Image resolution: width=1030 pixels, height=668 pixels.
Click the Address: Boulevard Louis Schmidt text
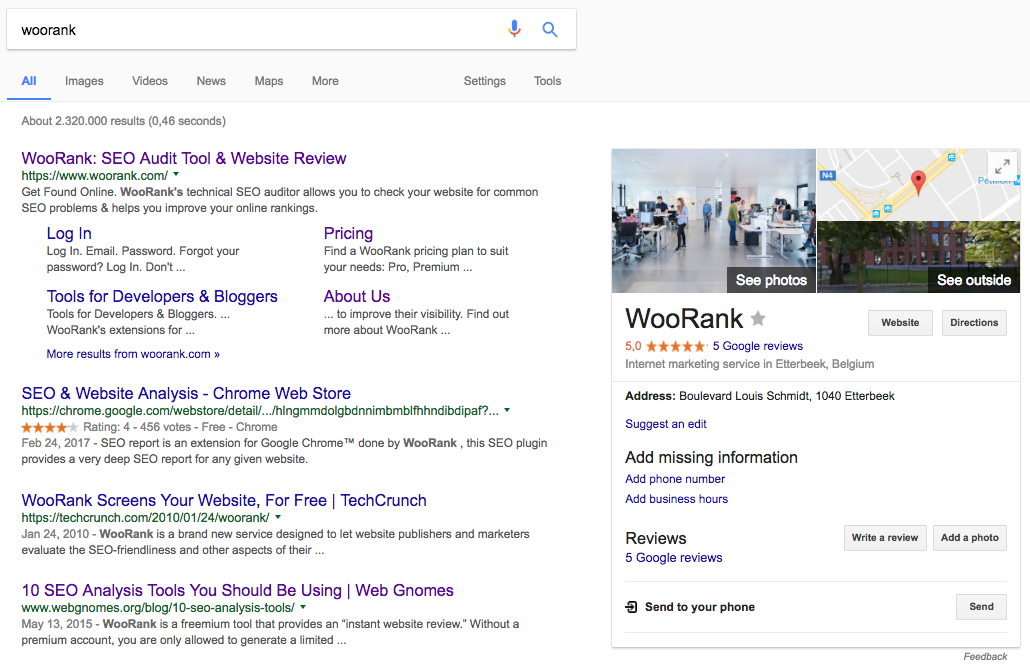click(759, 396)
